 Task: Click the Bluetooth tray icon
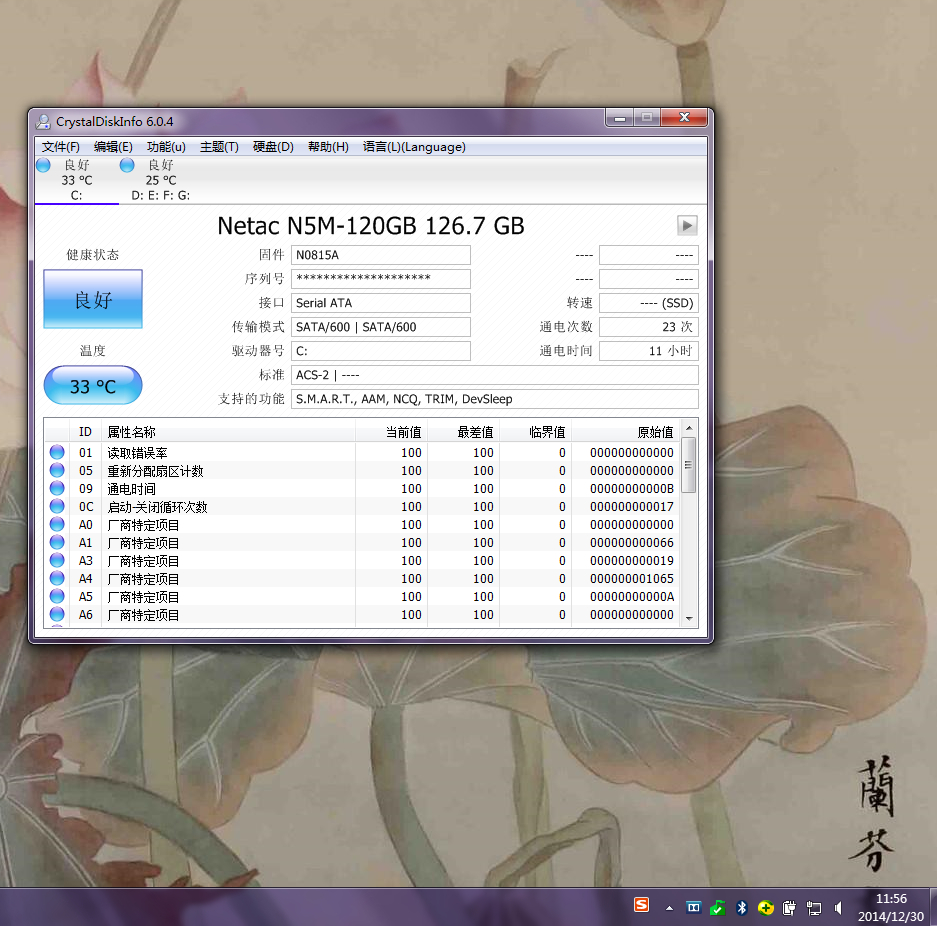tap(742, 908)
